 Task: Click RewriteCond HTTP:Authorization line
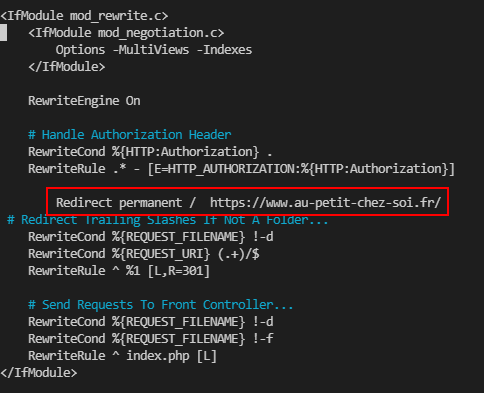point(150,152)
